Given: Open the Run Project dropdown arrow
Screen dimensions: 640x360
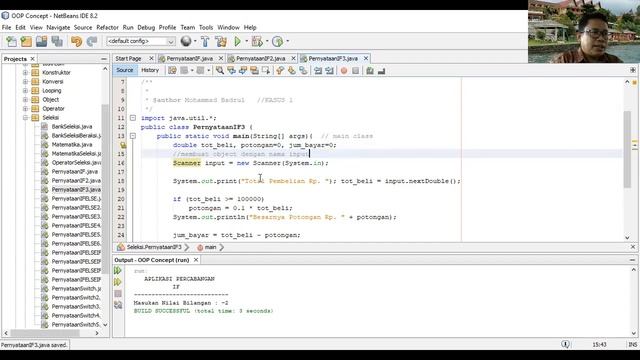Looking at the screenshot, I should coord(246,41).
